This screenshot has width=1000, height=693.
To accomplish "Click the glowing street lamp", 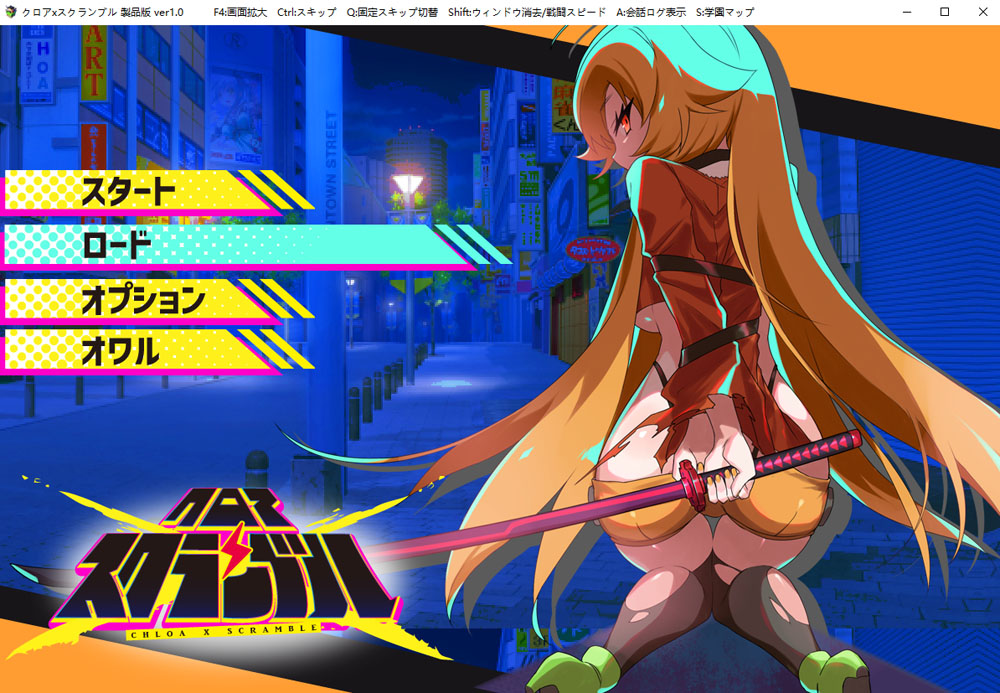I will 407,184.
